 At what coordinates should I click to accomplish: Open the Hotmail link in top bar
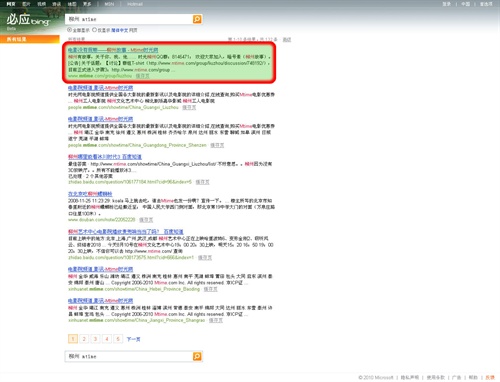click(135, 4)
